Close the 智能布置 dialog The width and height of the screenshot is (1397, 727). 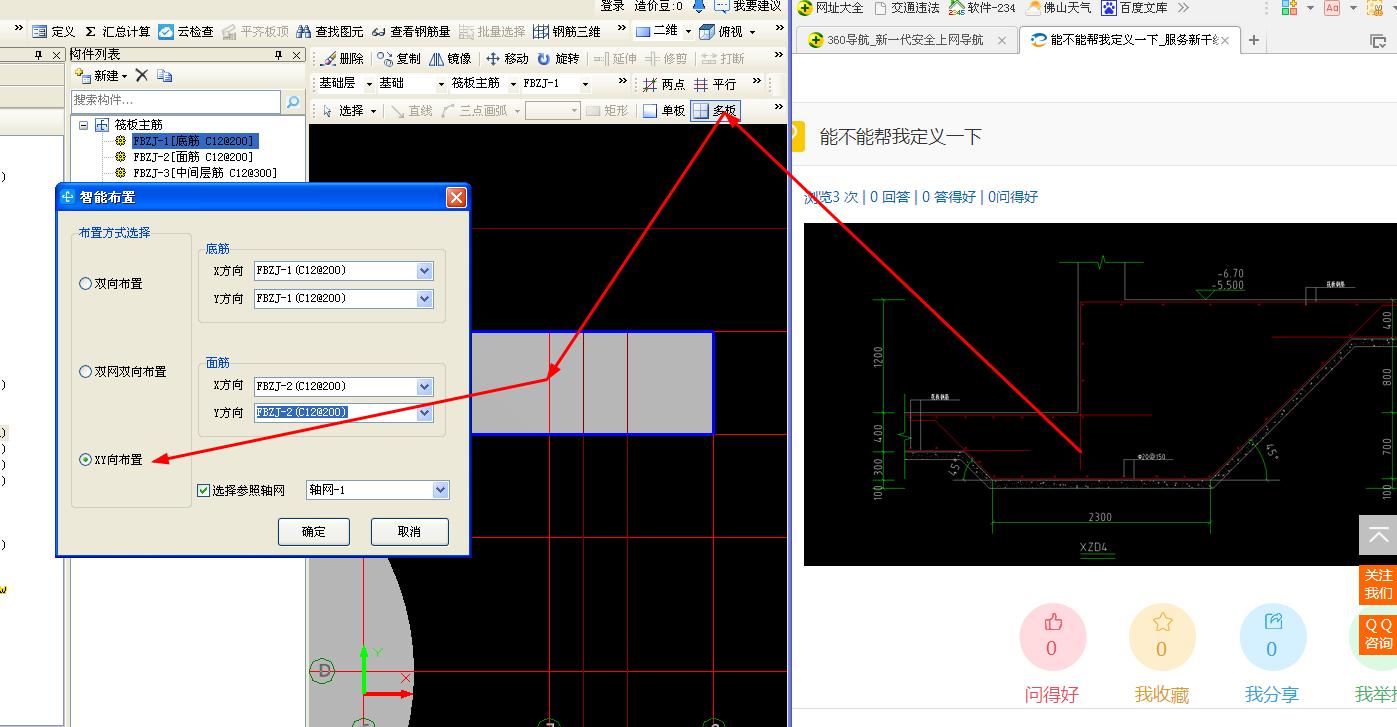(456, 198)
